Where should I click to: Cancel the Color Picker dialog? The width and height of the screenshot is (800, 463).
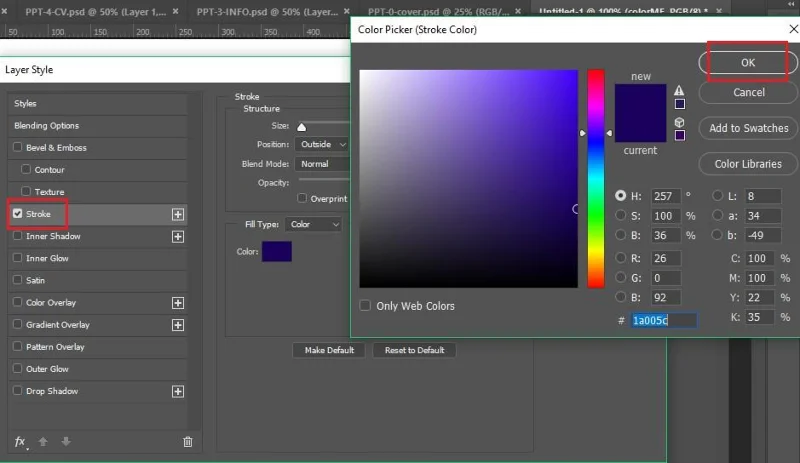pos(747,92)
